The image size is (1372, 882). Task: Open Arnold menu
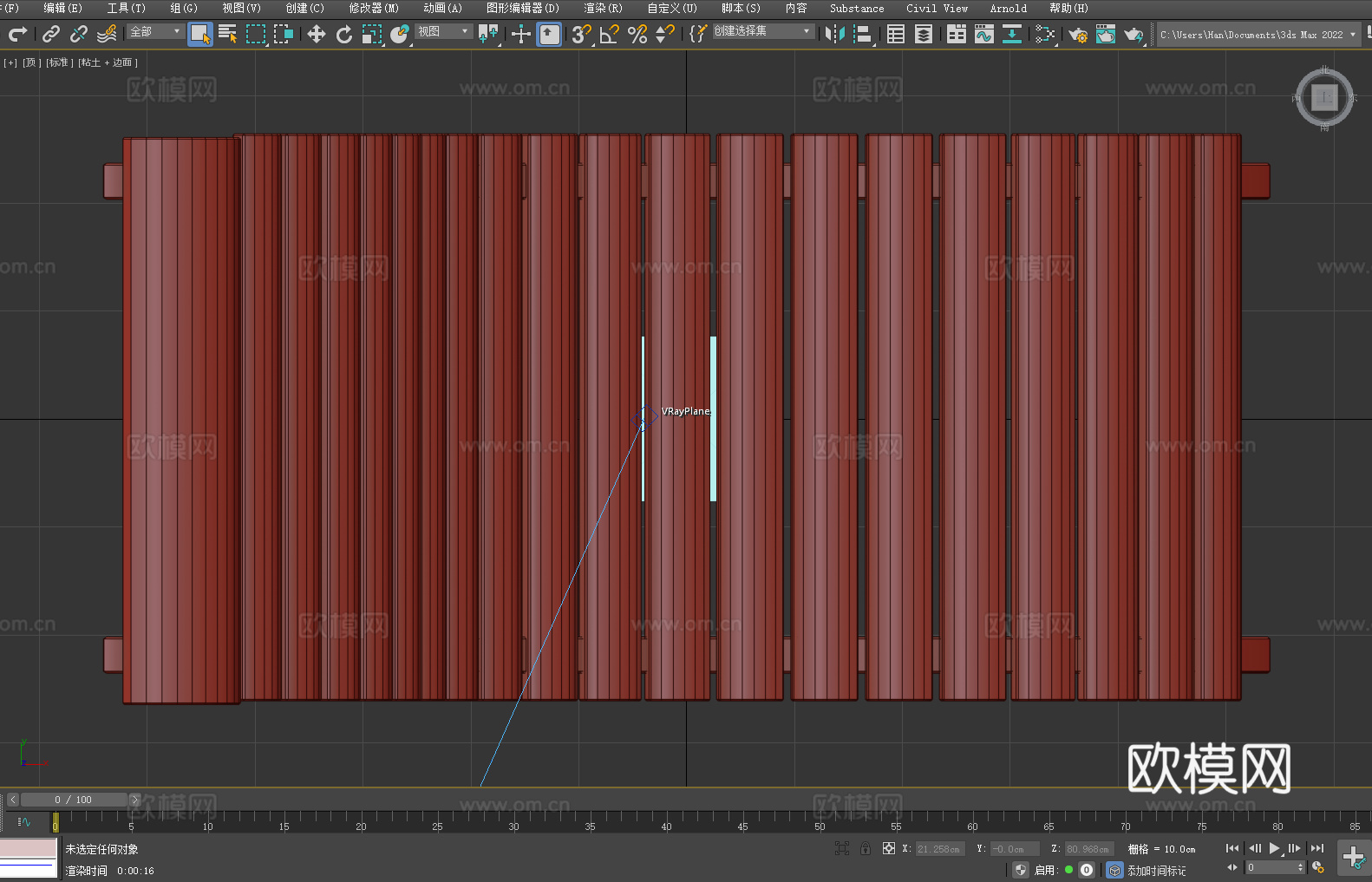coord(1009,8)
